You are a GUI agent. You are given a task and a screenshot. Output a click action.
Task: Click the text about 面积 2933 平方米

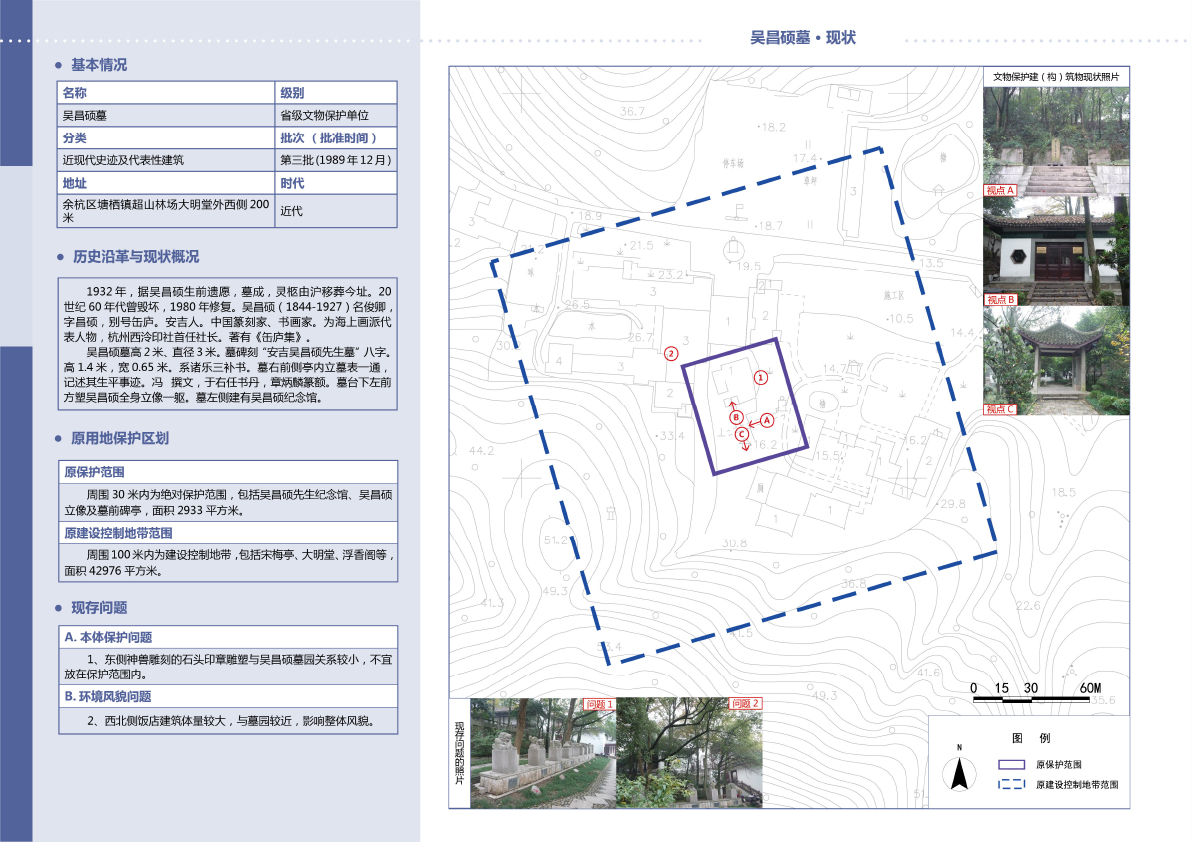pyautogui.click(x=228, y=503)
